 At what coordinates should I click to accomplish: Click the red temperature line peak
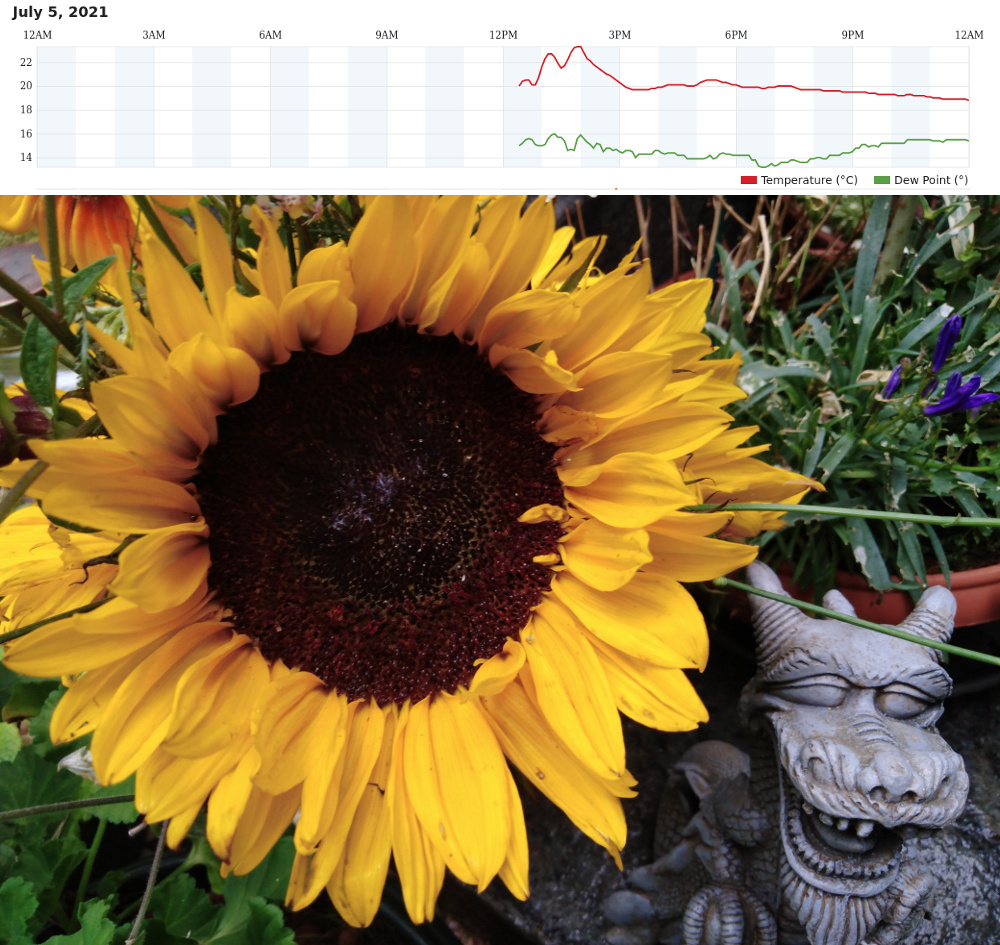pyautogui.click(x=578, y=47)
